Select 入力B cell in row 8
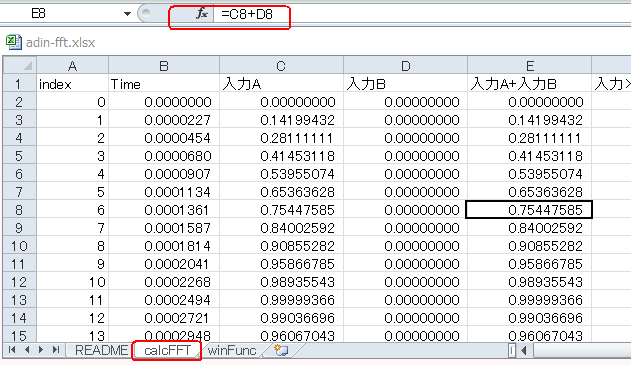The image size is (631, 365). (x=406, y=210)
